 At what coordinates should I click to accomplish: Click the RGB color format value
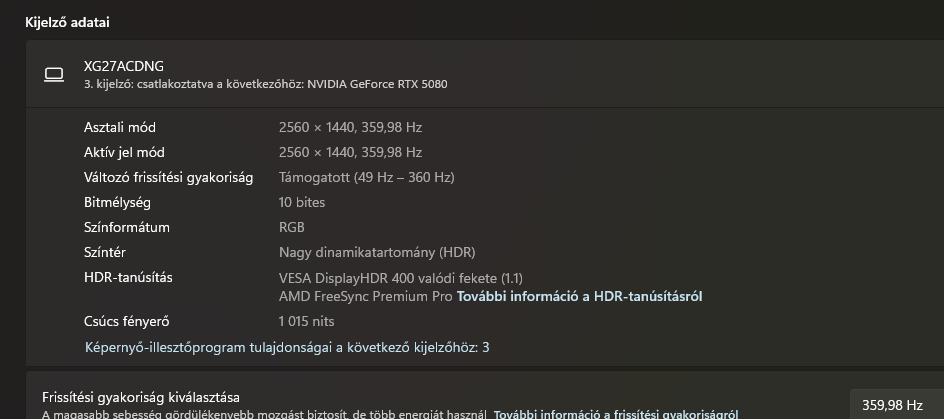(x=292, y=227)
